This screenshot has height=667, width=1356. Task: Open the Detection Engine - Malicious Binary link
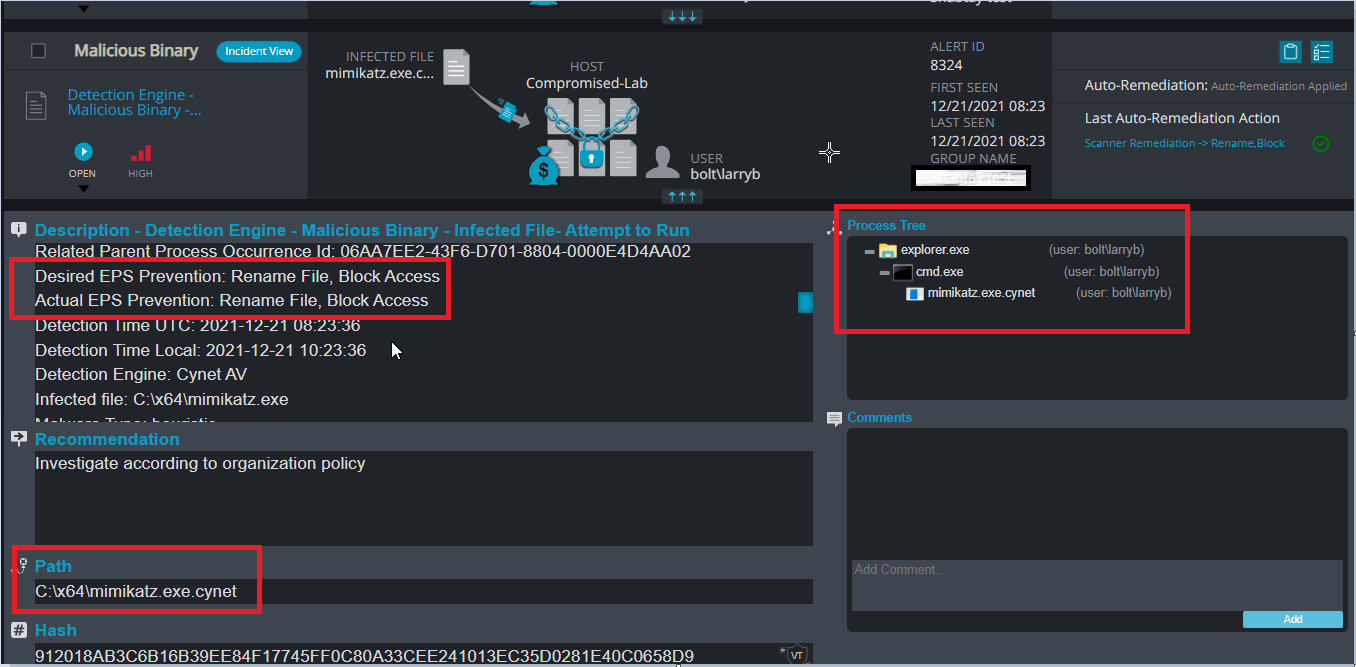point(135,102)
